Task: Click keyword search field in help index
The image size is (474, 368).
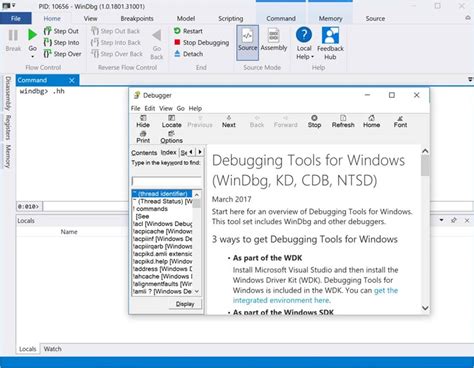Action: tap(166, 181)
